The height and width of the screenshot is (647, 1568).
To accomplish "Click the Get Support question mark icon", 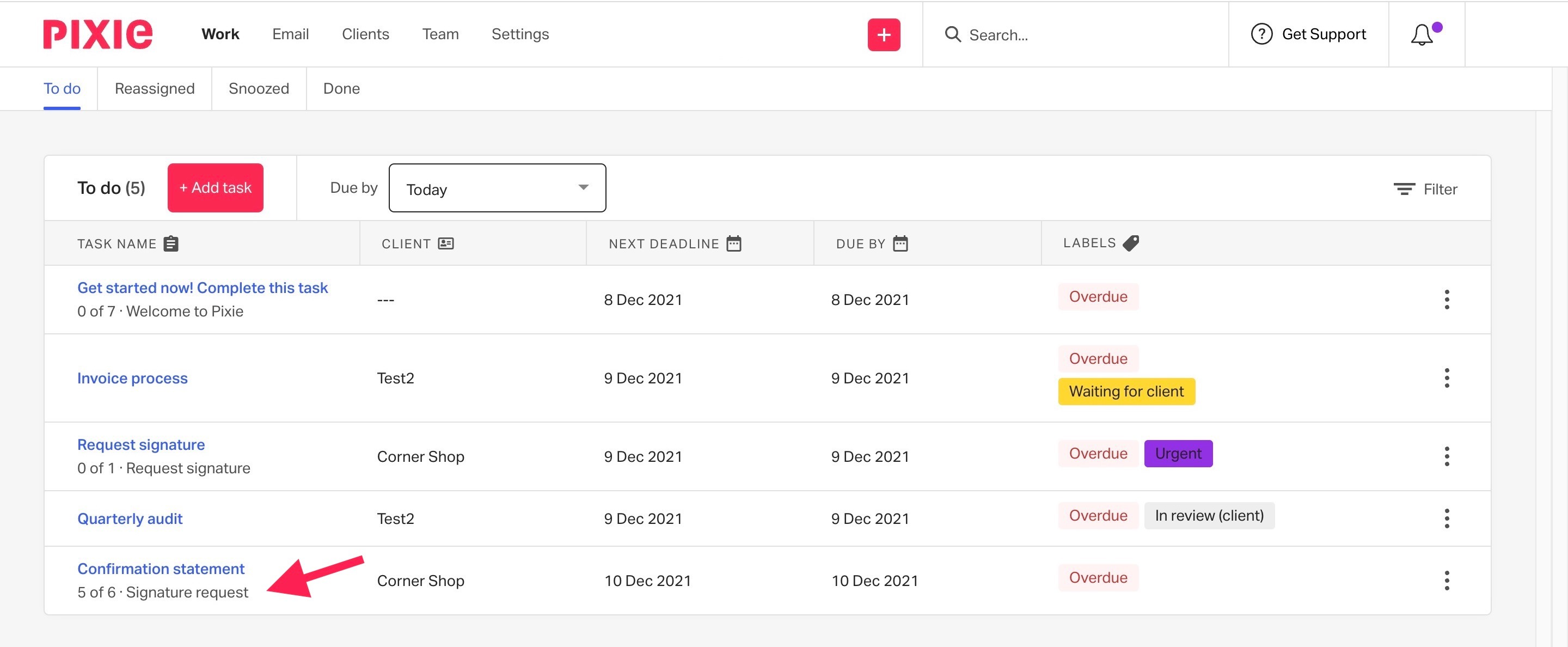I will pos(1261,34).
